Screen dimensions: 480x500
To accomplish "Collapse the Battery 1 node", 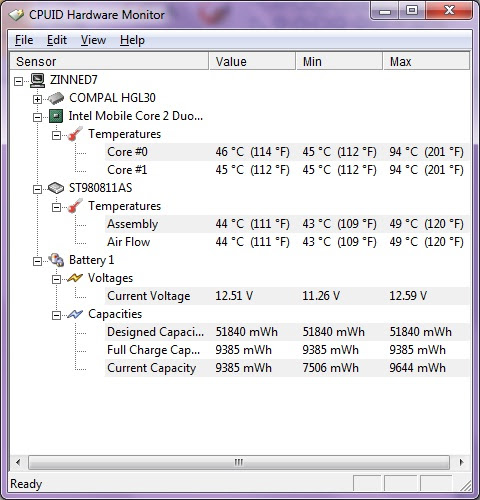I will pyautogui.click(x=38, y=261).
